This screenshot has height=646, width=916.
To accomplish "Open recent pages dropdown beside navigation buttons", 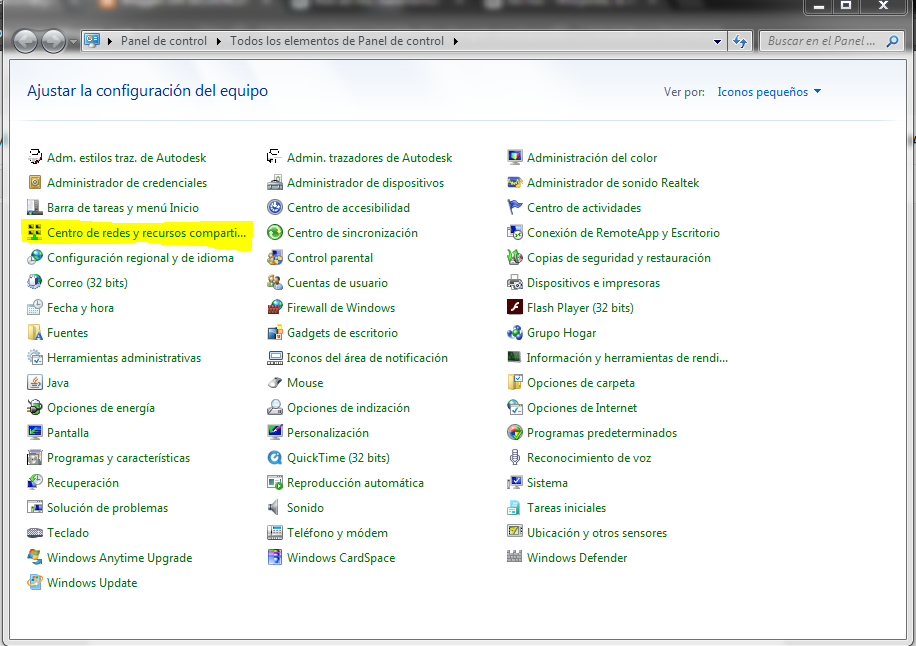I will (x=73, y=42).
